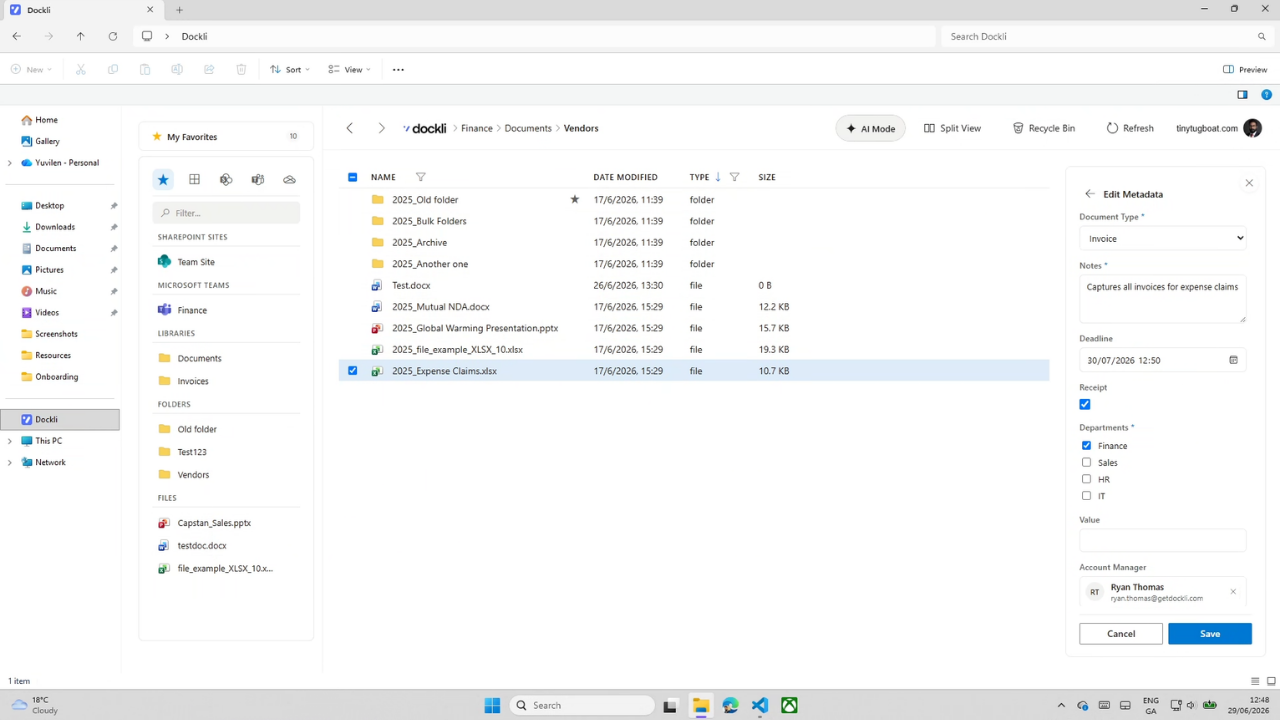Select the grid view icon in sidebar
Screen dimensions: 1280x720
(195, 179)
